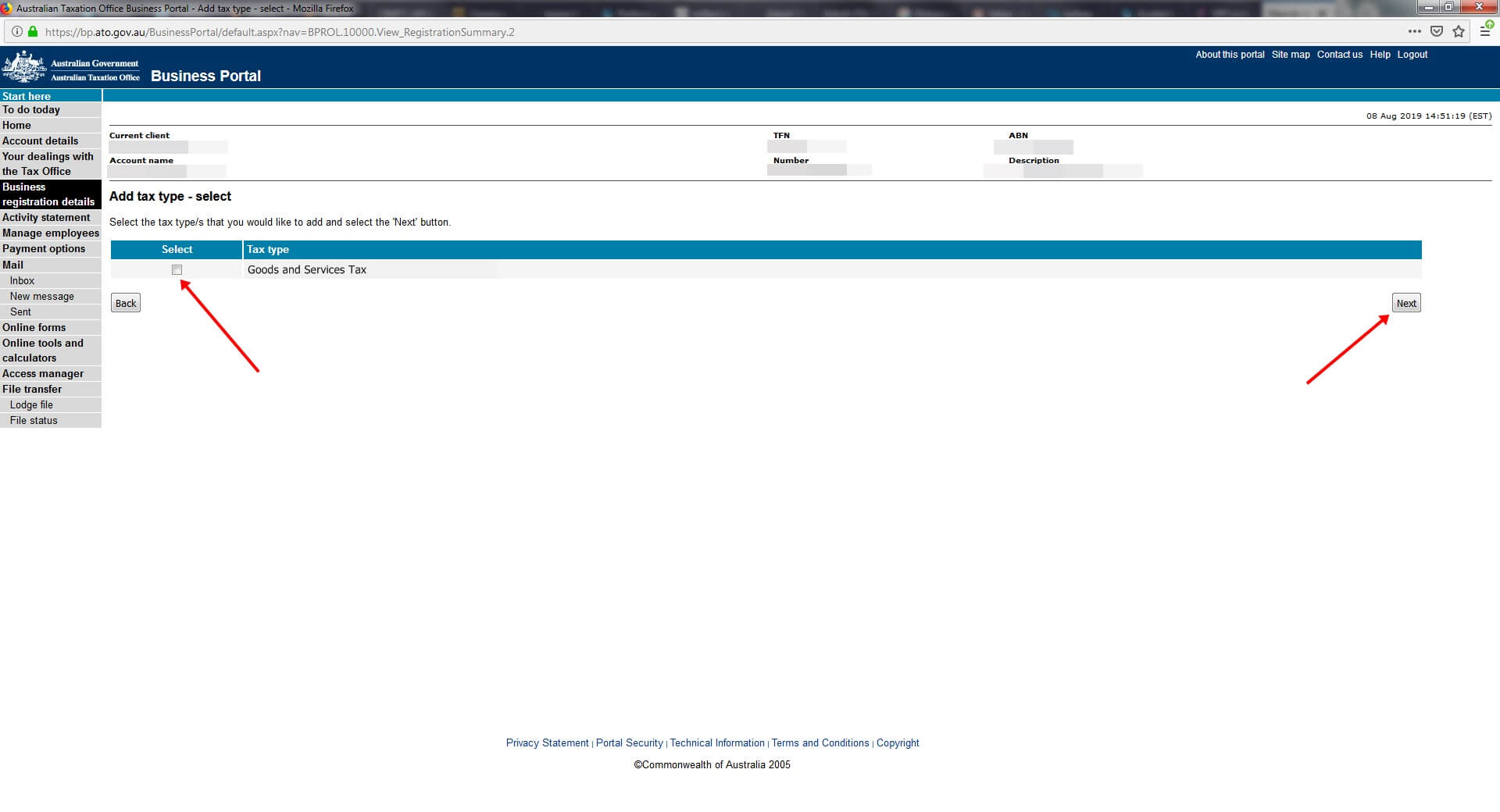
Task: Open Site map link
Action: pyautogui.click(x=1291, y=55)
